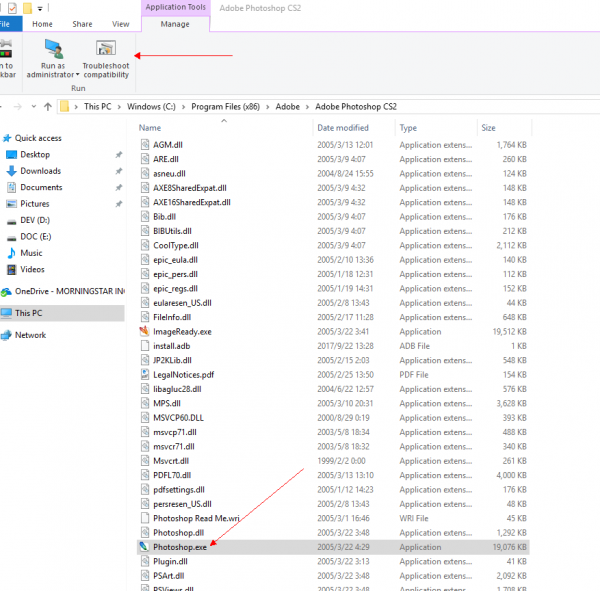The width and height of the screenshot is (600, 591).
Task: Click the Forward navigation arrow
Action: point(18,106)
